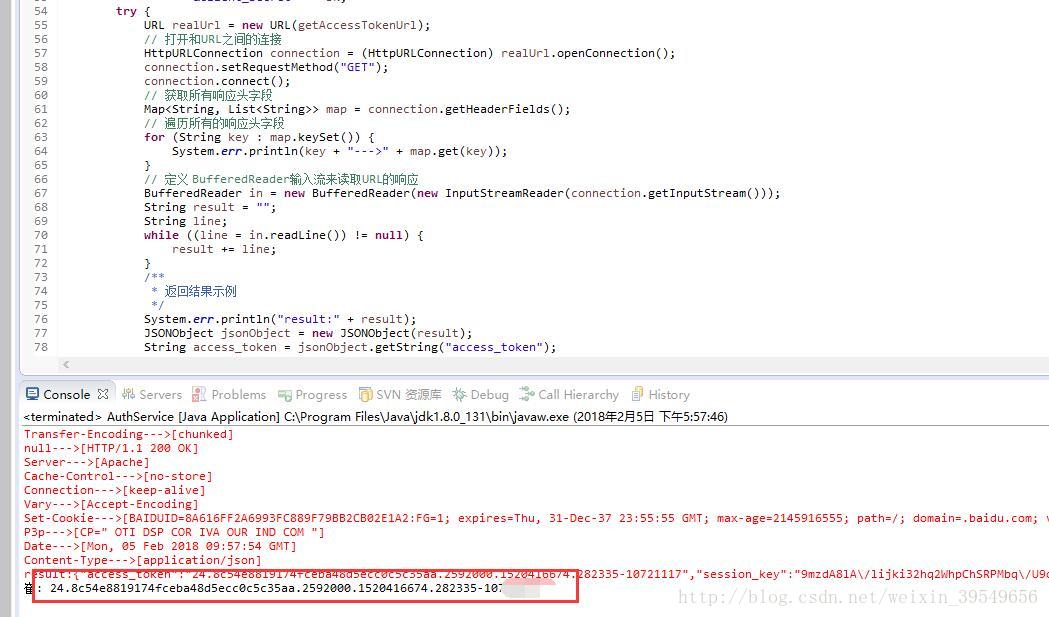The width and height of the screenshot is (1049, 617).
Task: Click line number 75 in the gutter
Action: click(x=41, y=305)
